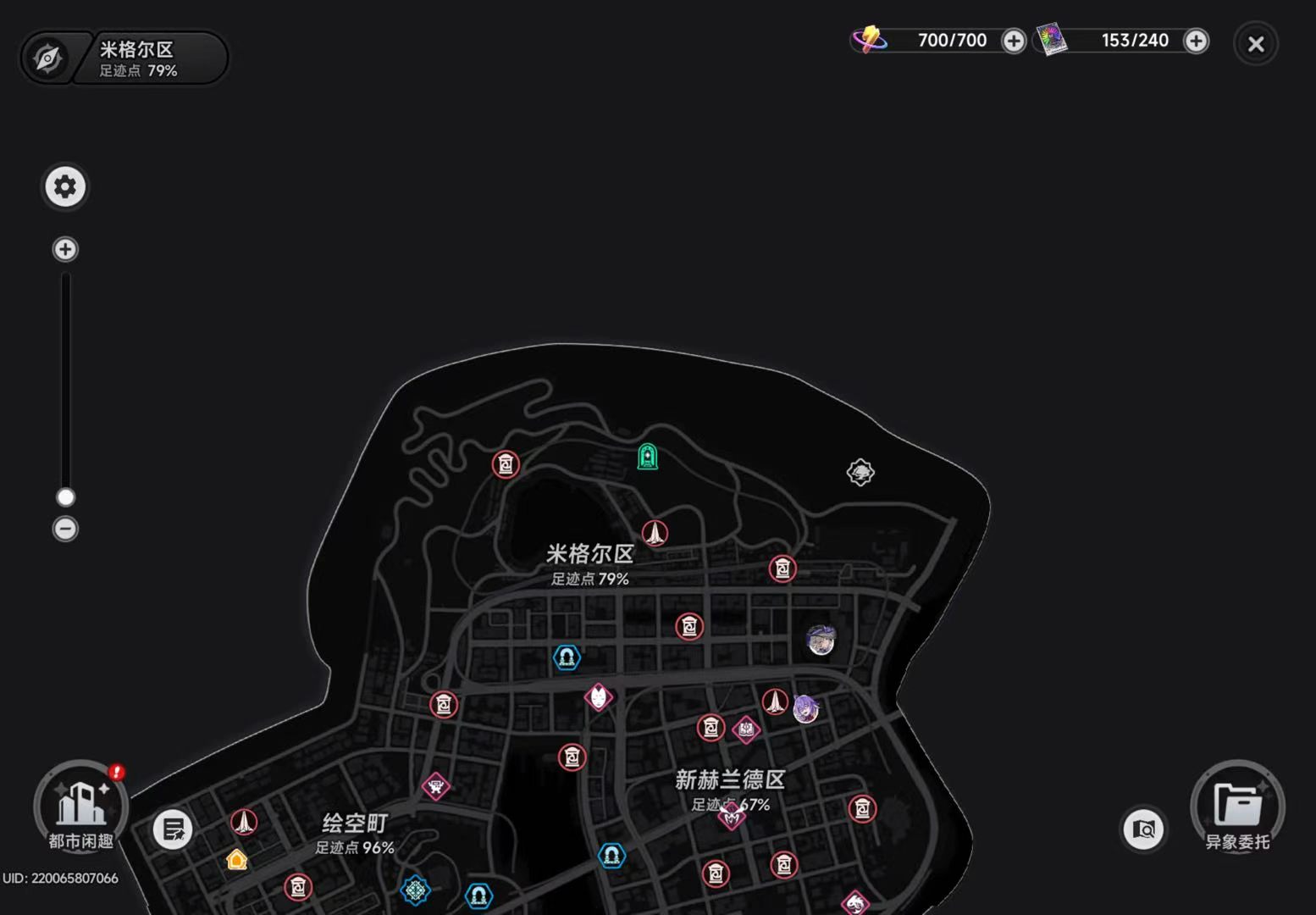Click the 米格尔区 足迹点 79% map label
The width and height of the screenshot is (1316, 915).
(x=590, y=565)
